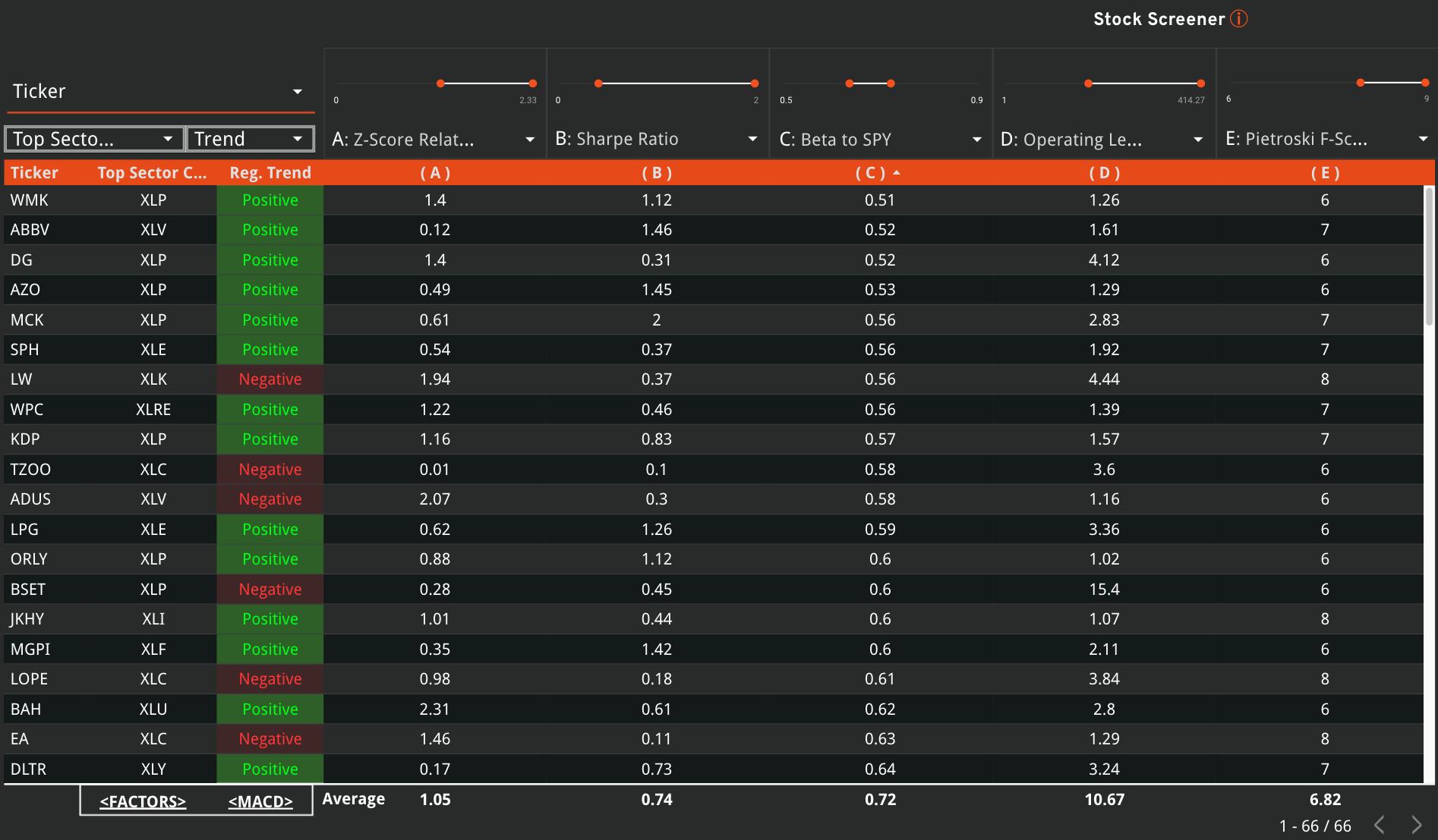Click the Operating Leverage slider left handle
1438x840 pixels.
[1088, 83]
